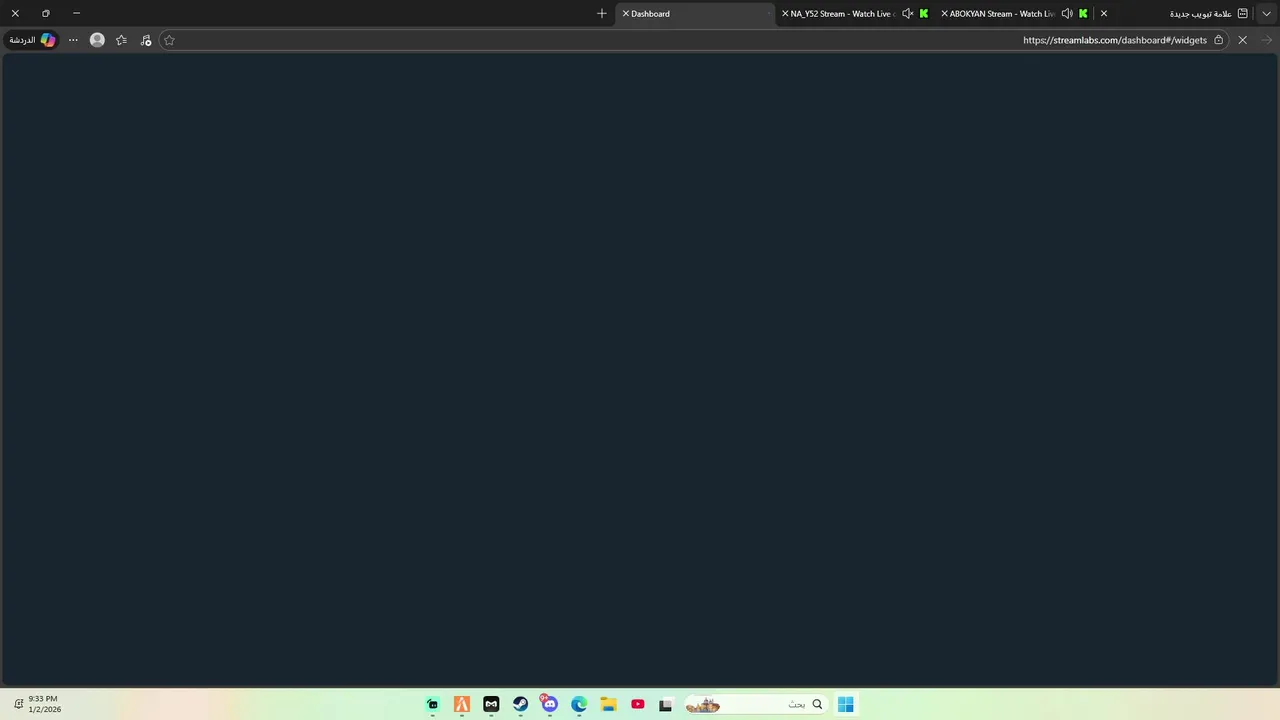Screen dimensions: 1280x720
Task: Open Steam from the taskbar
Action: pos(520,705)
